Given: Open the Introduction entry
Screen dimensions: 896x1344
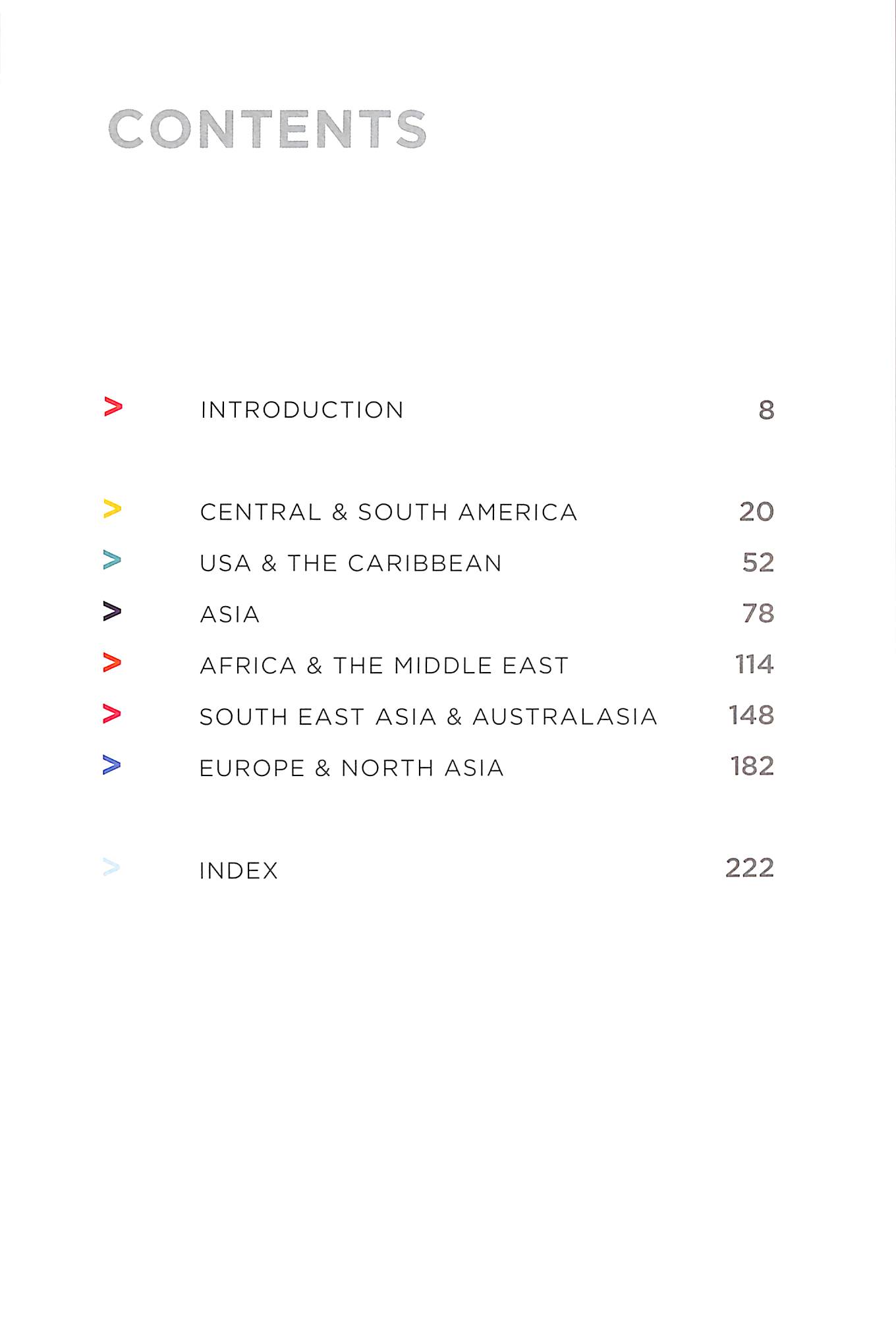Looking at the screenshot, I should [302, 410].
